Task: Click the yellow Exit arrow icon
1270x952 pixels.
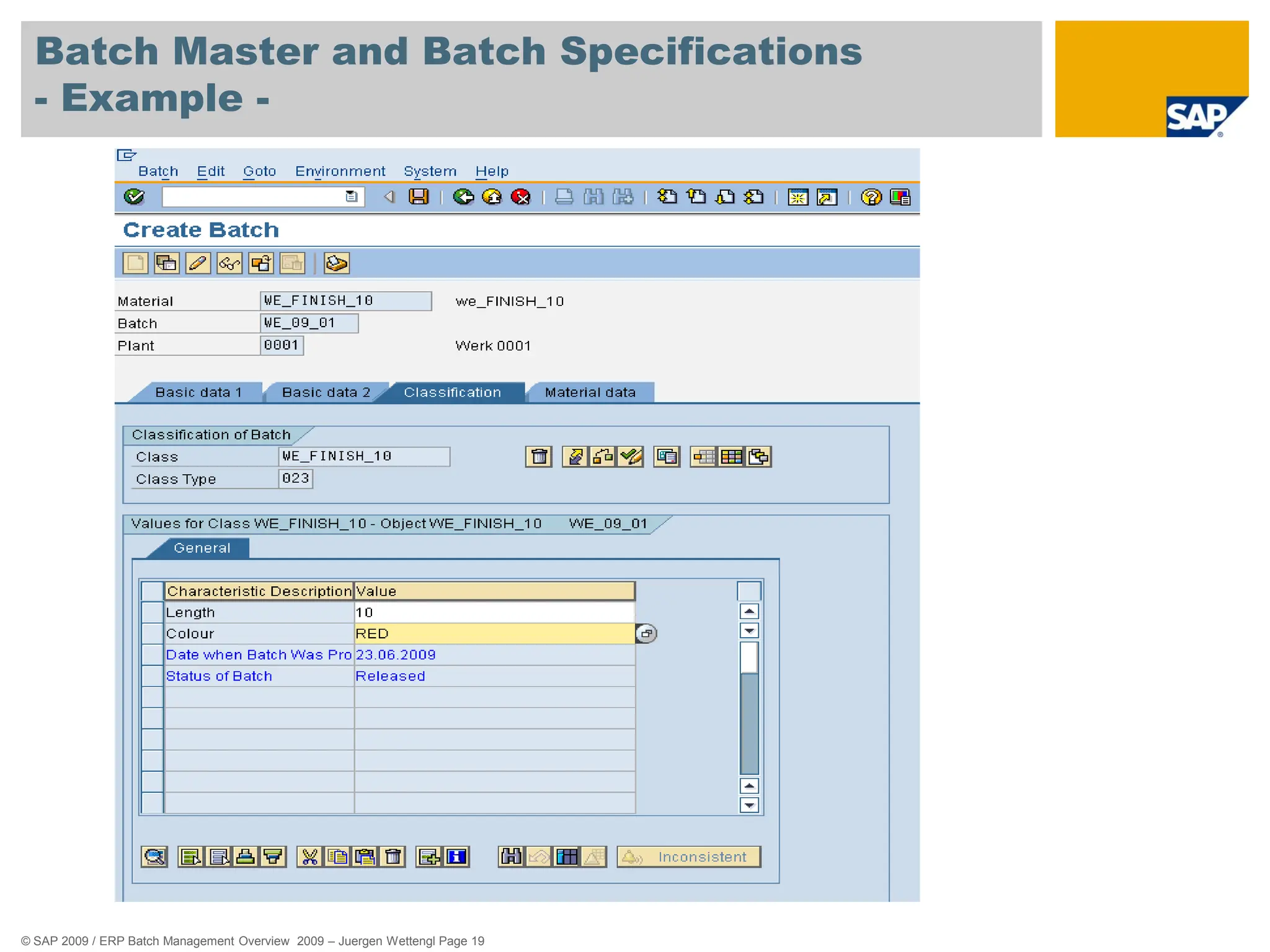Action: [492, 197]
